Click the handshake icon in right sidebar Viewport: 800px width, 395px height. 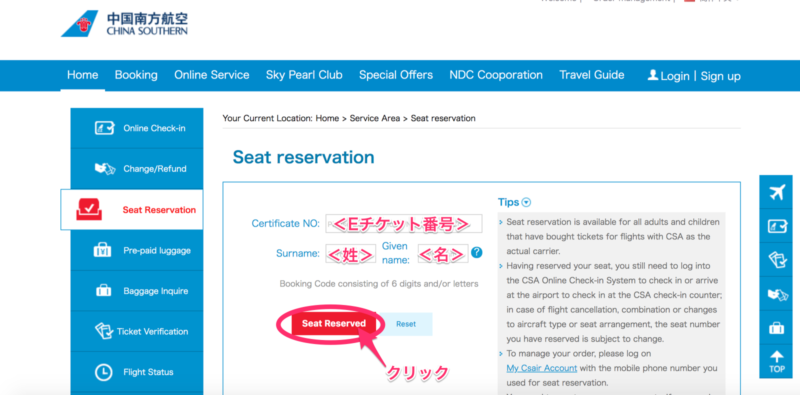click(x=776, y=294)
